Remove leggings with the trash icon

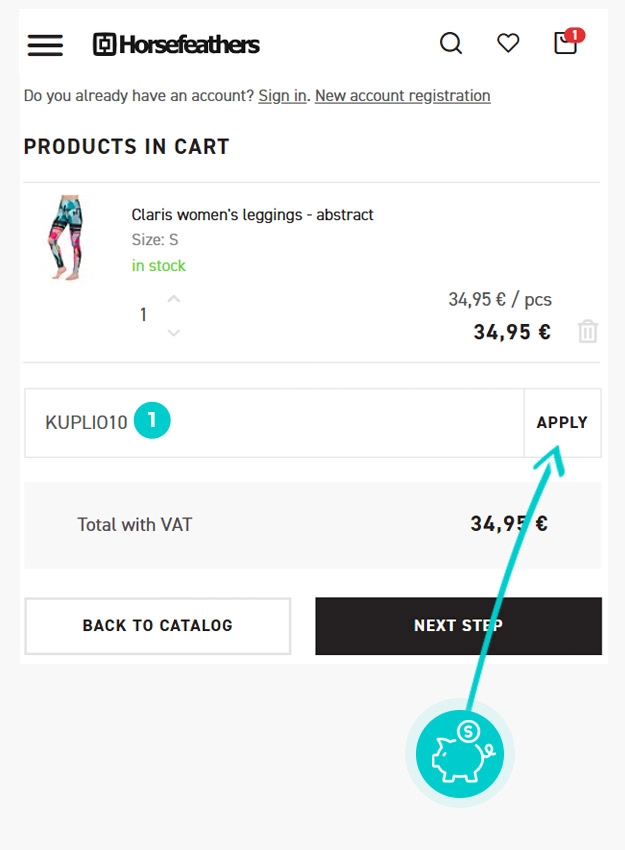tap(588, 332)
